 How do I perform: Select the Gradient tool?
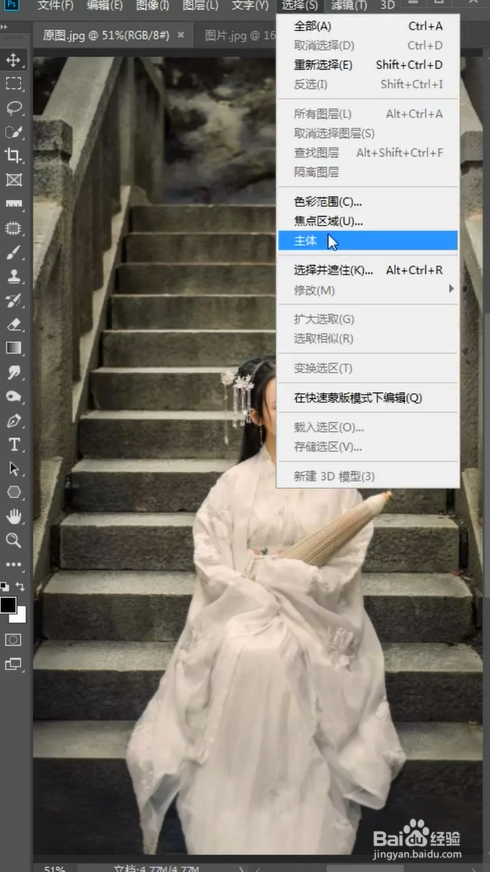(x=13, y=348)
